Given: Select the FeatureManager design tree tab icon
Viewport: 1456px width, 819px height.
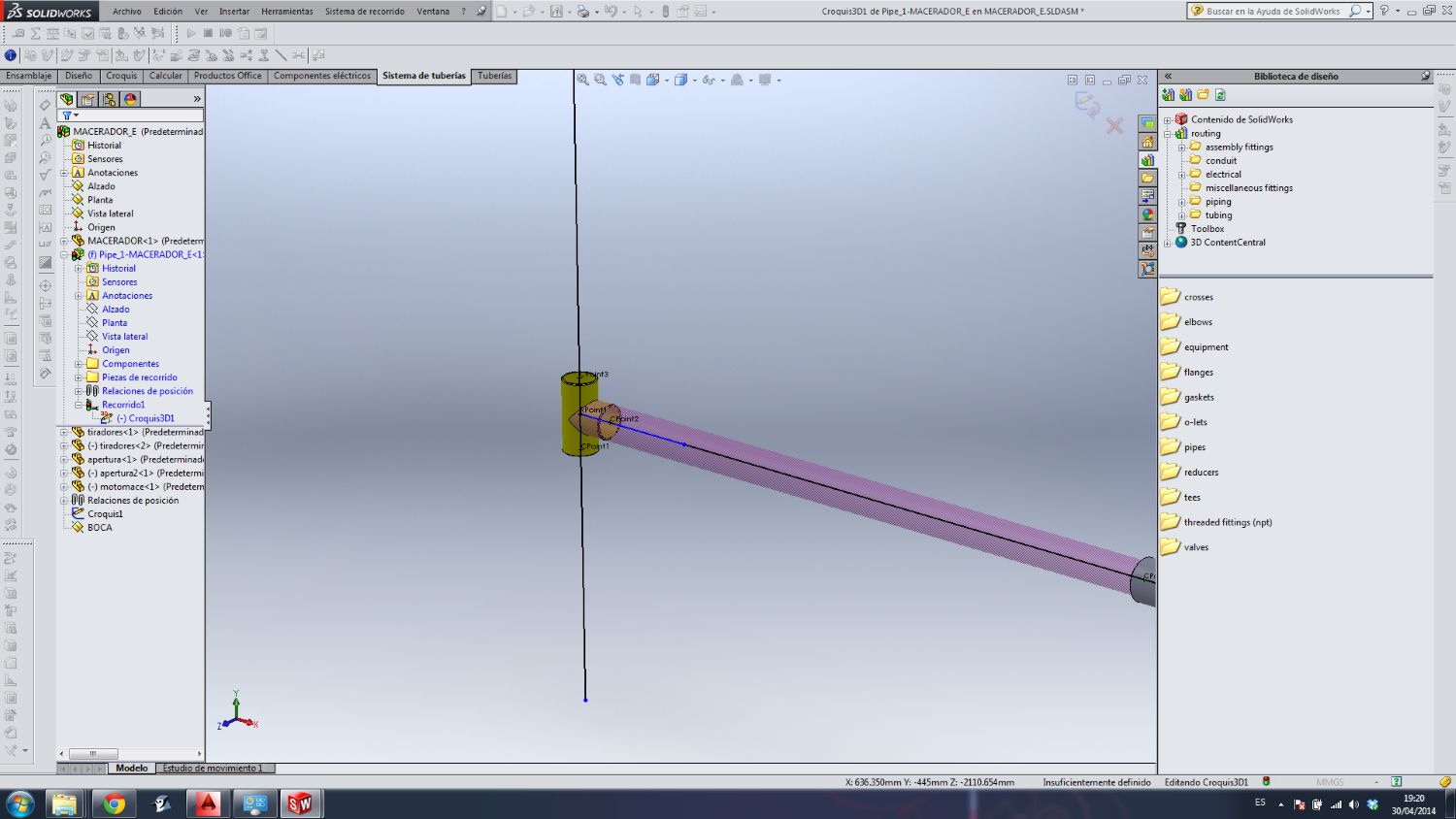Looking at the screenshot, I should coord(66,99).
